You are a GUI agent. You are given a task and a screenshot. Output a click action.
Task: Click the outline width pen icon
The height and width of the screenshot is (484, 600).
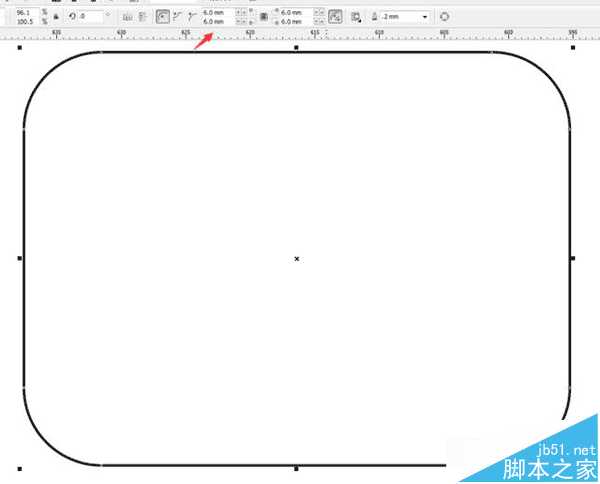coord(375,17)
